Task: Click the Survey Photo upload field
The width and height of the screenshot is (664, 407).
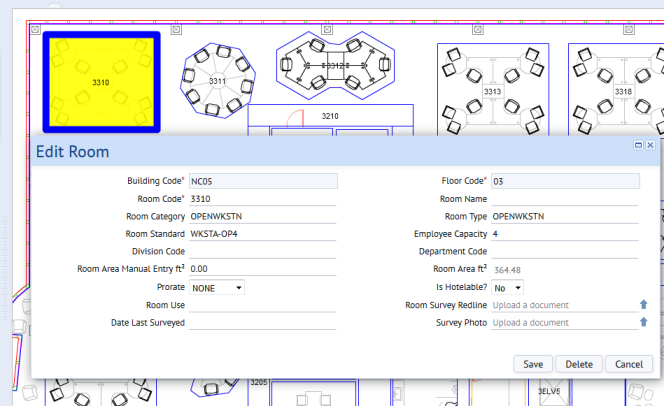Action: [565, 323]
